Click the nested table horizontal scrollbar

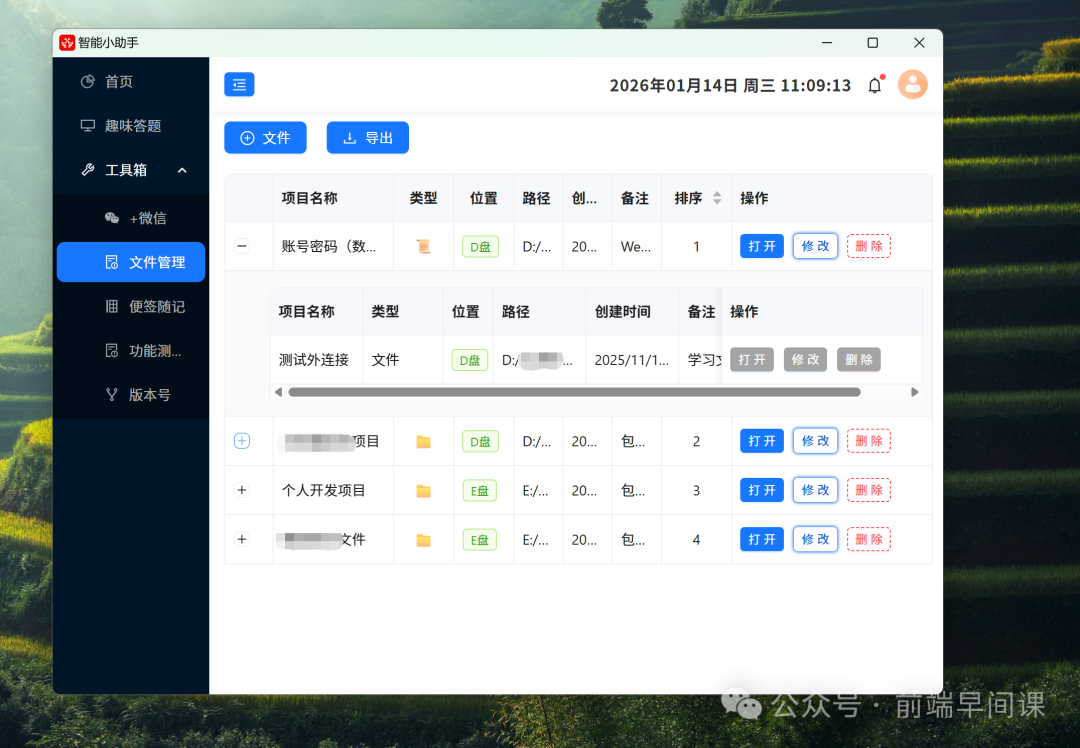pos(574,392)
